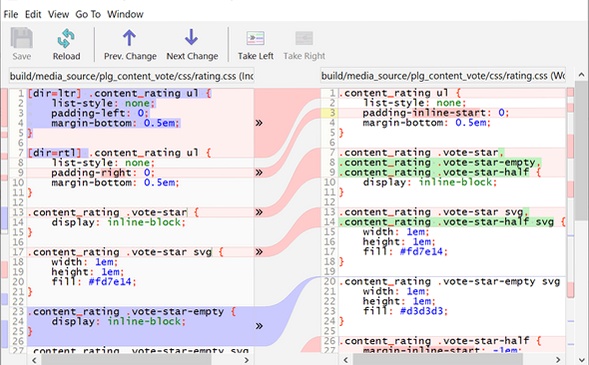Image resolution: width=589 pixels, height=365 pixels.
Task: Click right pane line number 3
Action: click(x=332, y=113)
